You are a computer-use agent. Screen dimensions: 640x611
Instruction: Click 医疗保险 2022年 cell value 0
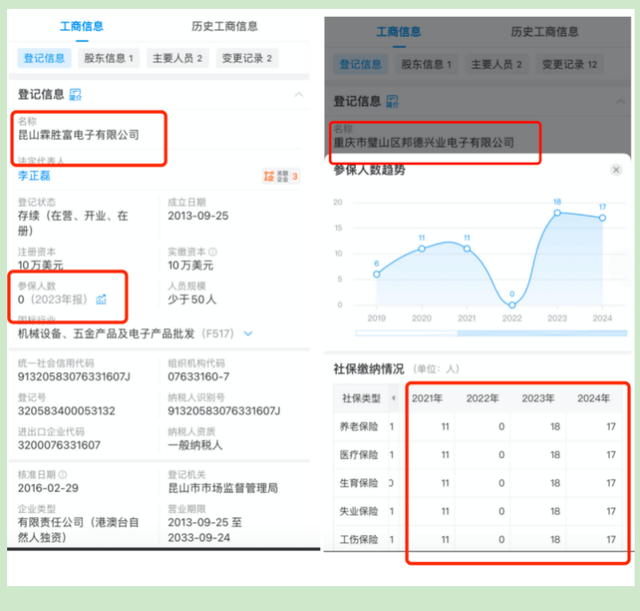tap(502, 455)
